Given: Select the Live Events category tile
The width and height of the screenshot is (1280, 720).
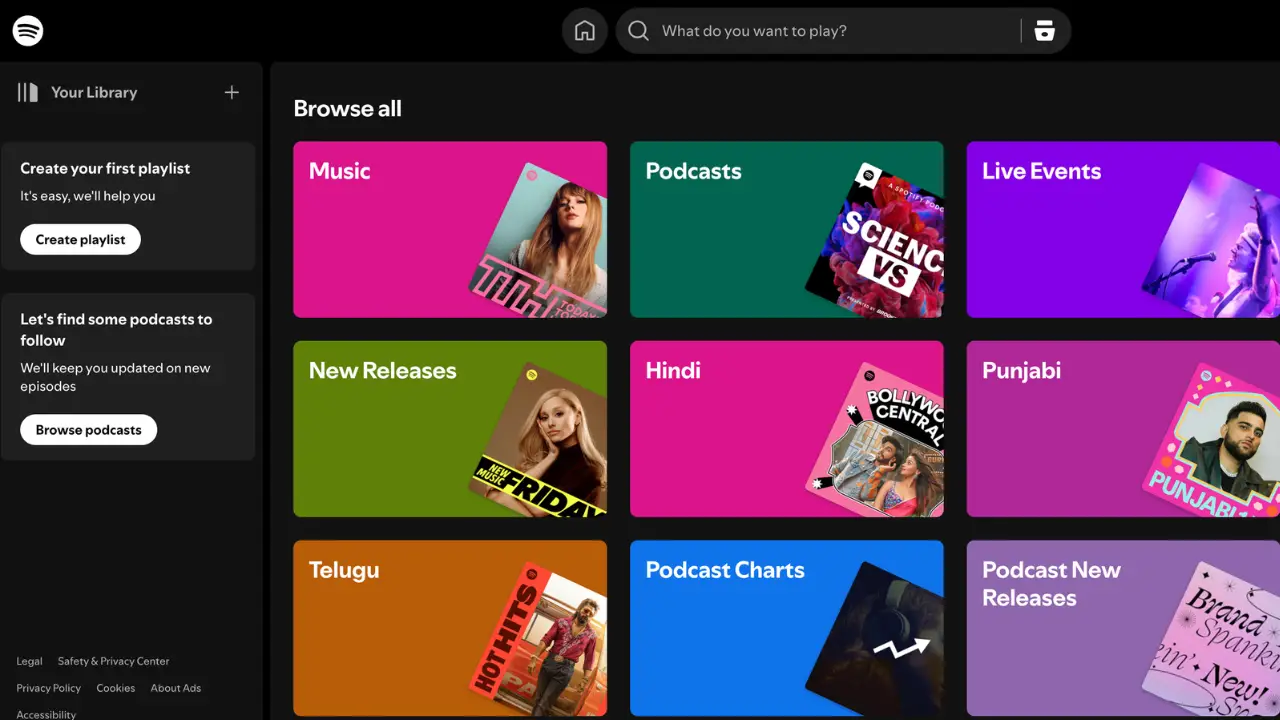Looking at the screenshot, I should click(x=1122, y=229).
